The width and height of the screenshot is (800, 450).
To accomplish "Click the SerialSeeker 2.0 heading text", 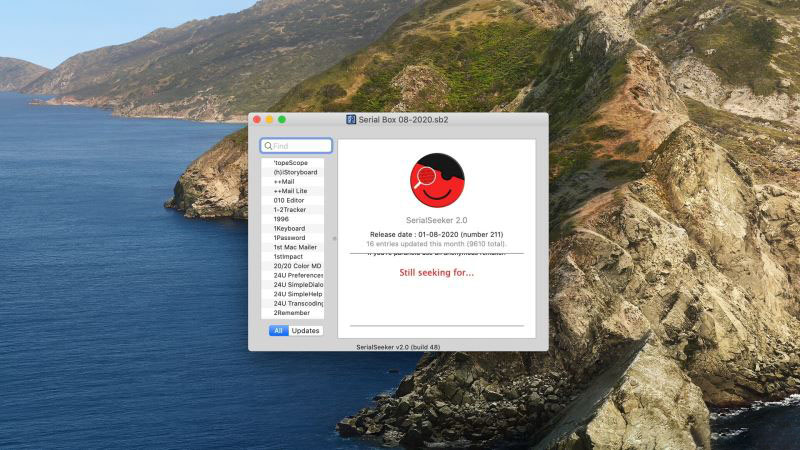I will tap(437, 220).
